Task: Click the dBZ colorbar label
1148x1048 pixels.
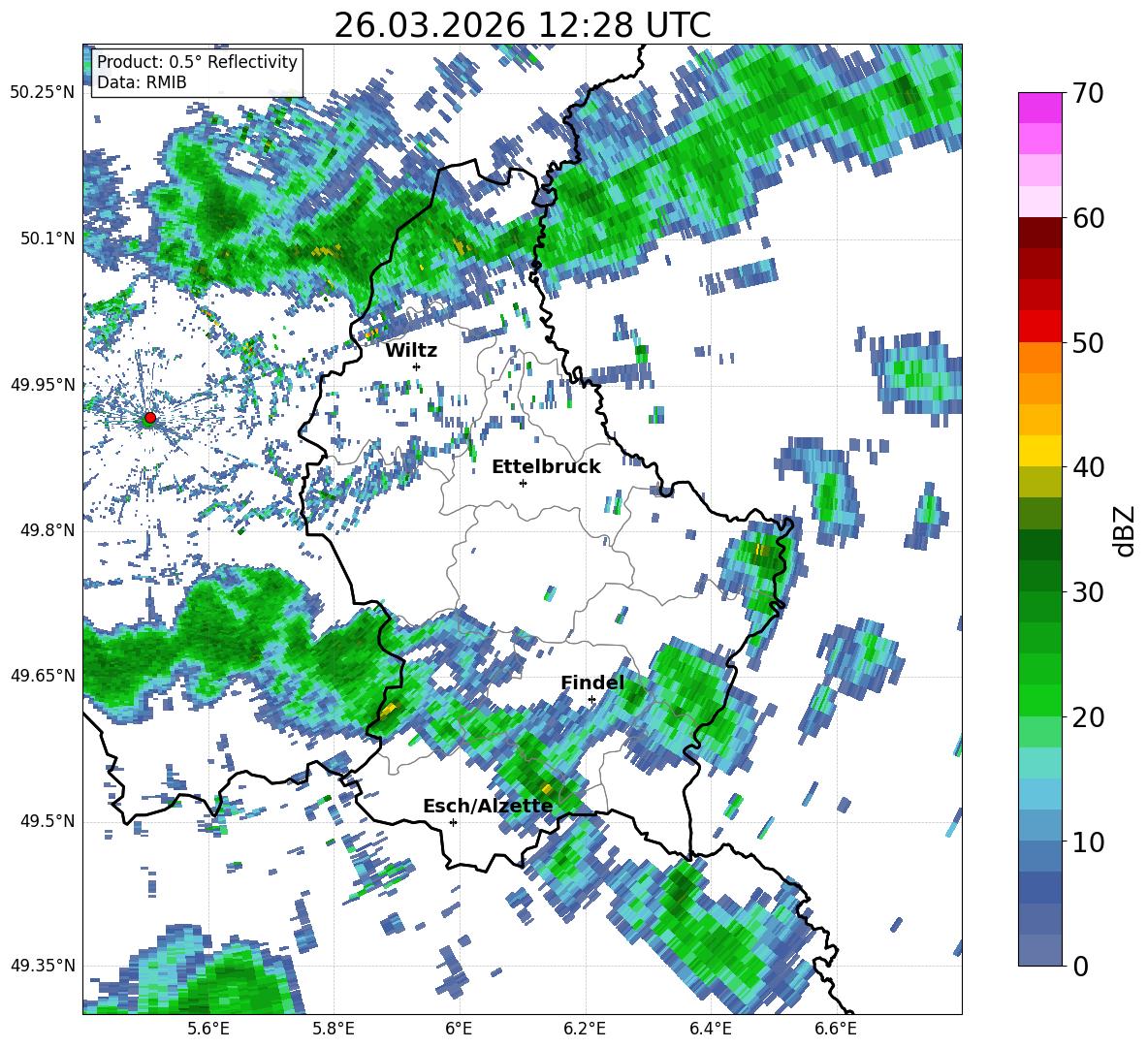Action: tap(1126, 530)
